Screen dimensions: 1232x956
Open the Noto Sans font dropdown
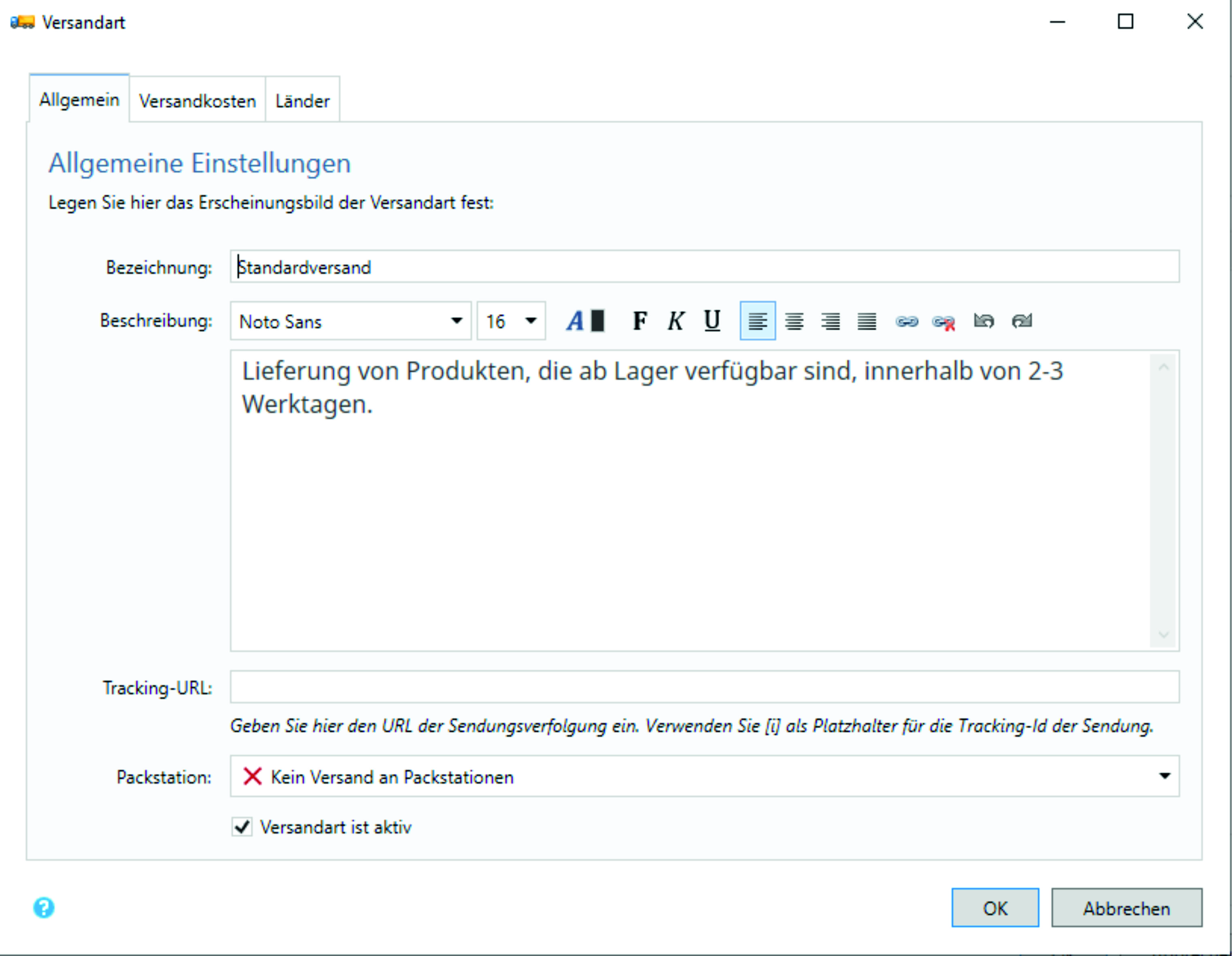point(350,321)
